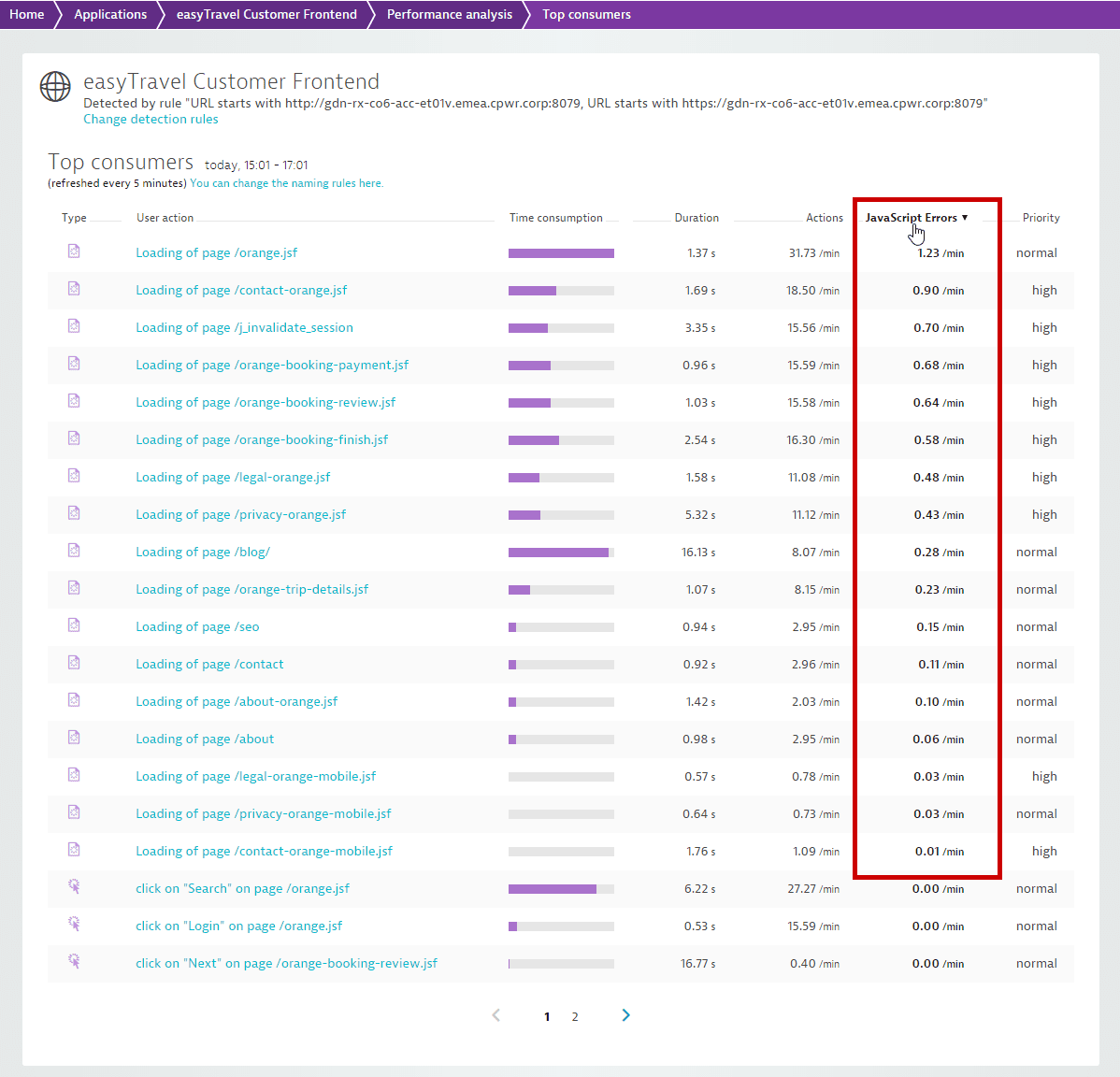Image resolution: width=1120 pixels, height=1077 pixels.
Task: Click the click-action icon for "Login" row
Action: click(74, 924)
